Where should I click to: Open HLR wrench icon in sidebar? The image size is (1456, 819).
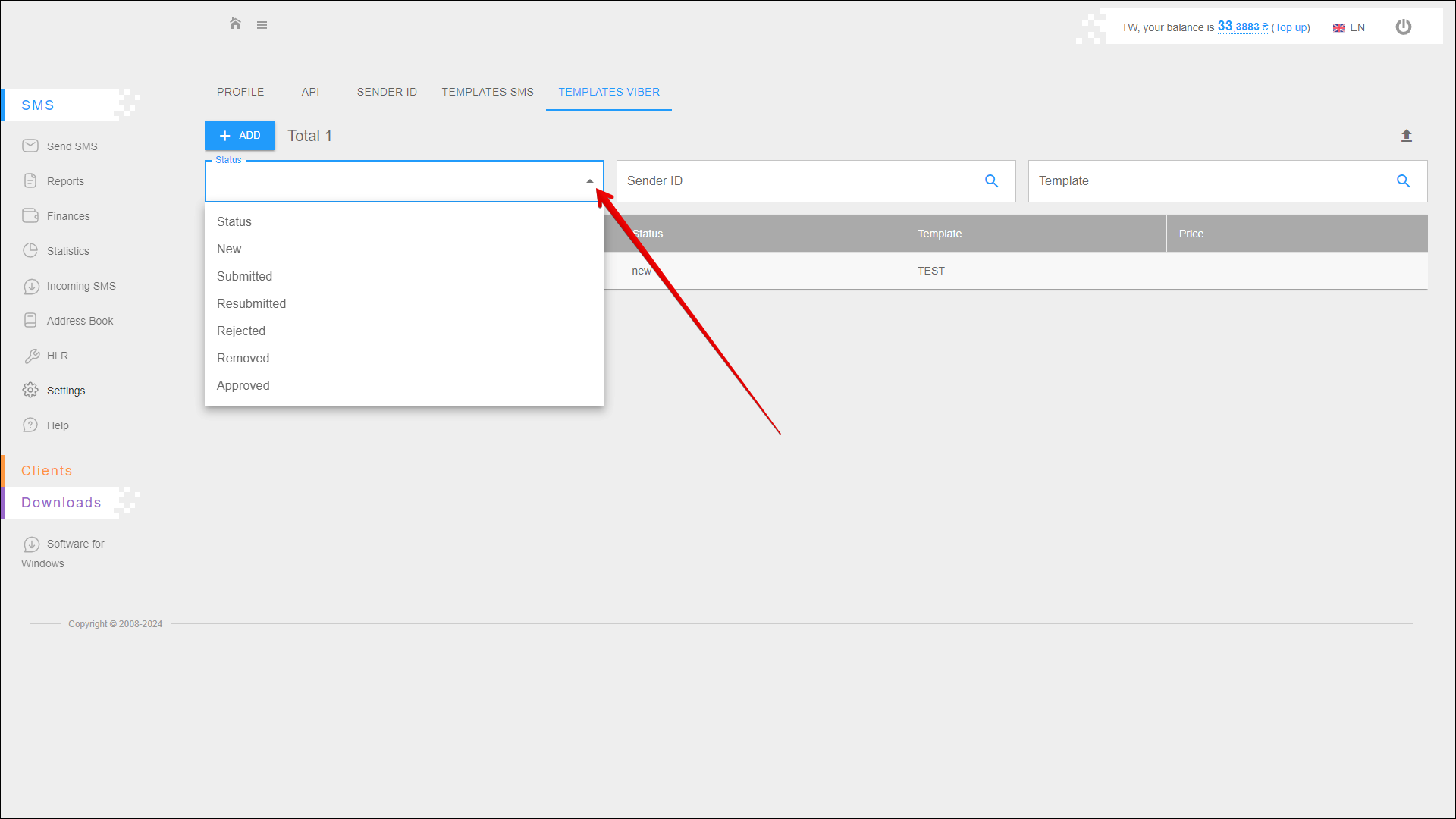(32, 356)
